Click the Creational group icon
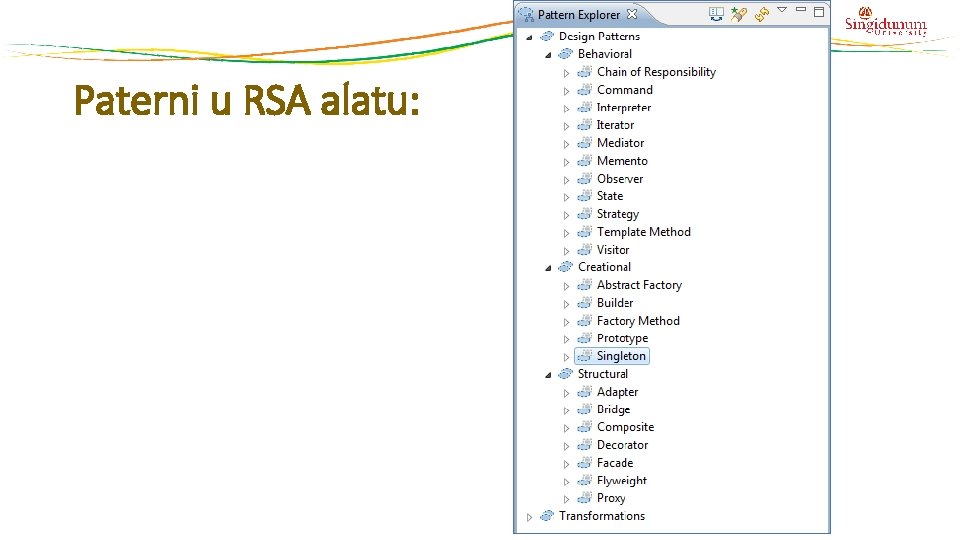 (566, 267)
